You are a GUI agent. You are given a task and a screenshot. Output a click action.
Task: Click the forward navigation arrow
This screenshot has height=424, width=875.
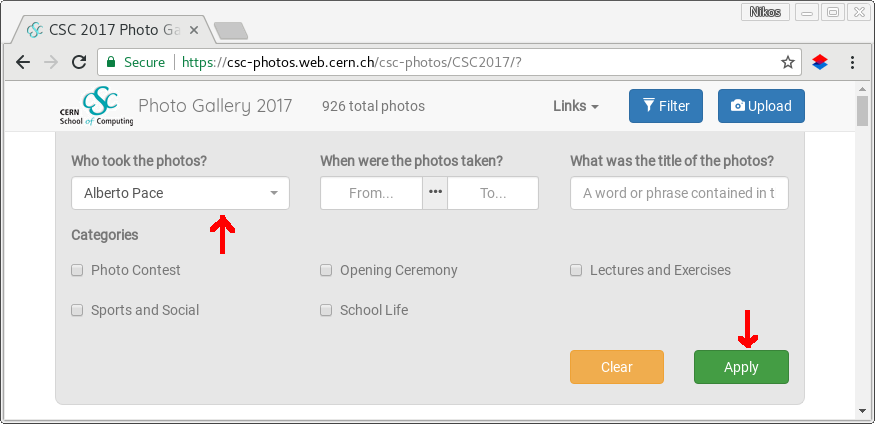coord(51,62)
